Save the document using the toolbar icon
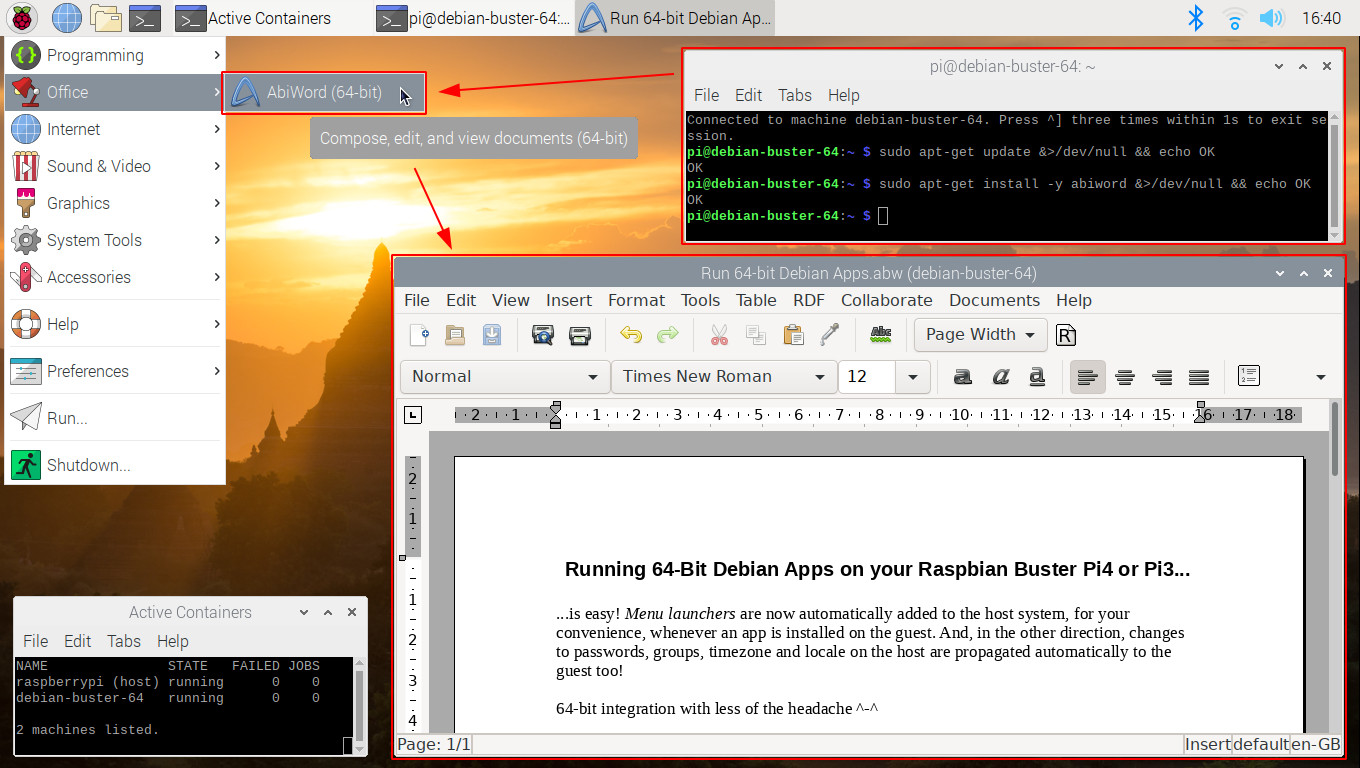1360x768 pixels. click(x=492, y=335)
